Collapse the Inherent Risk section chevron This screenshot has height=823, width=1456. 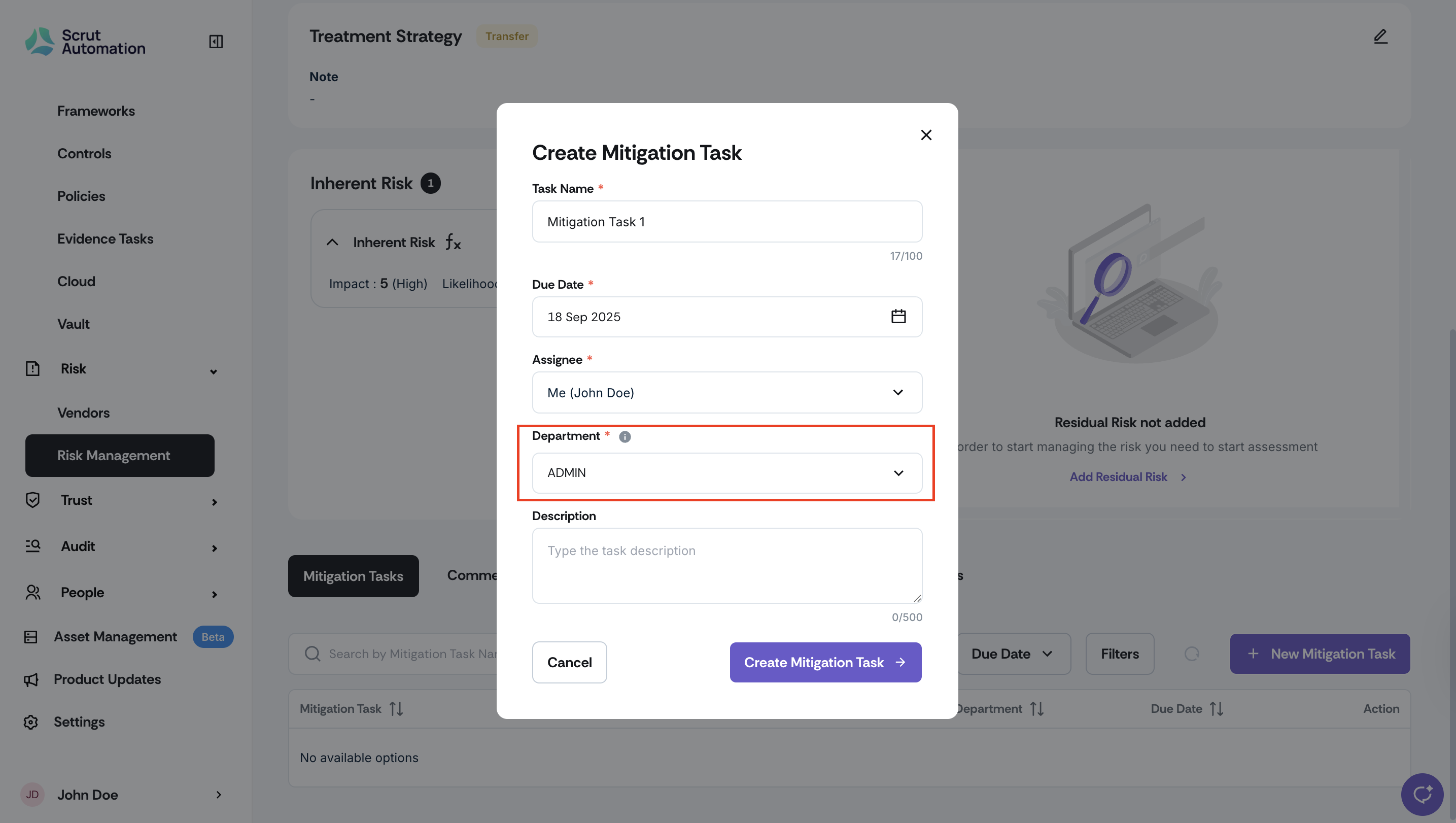tap(332, 243)
